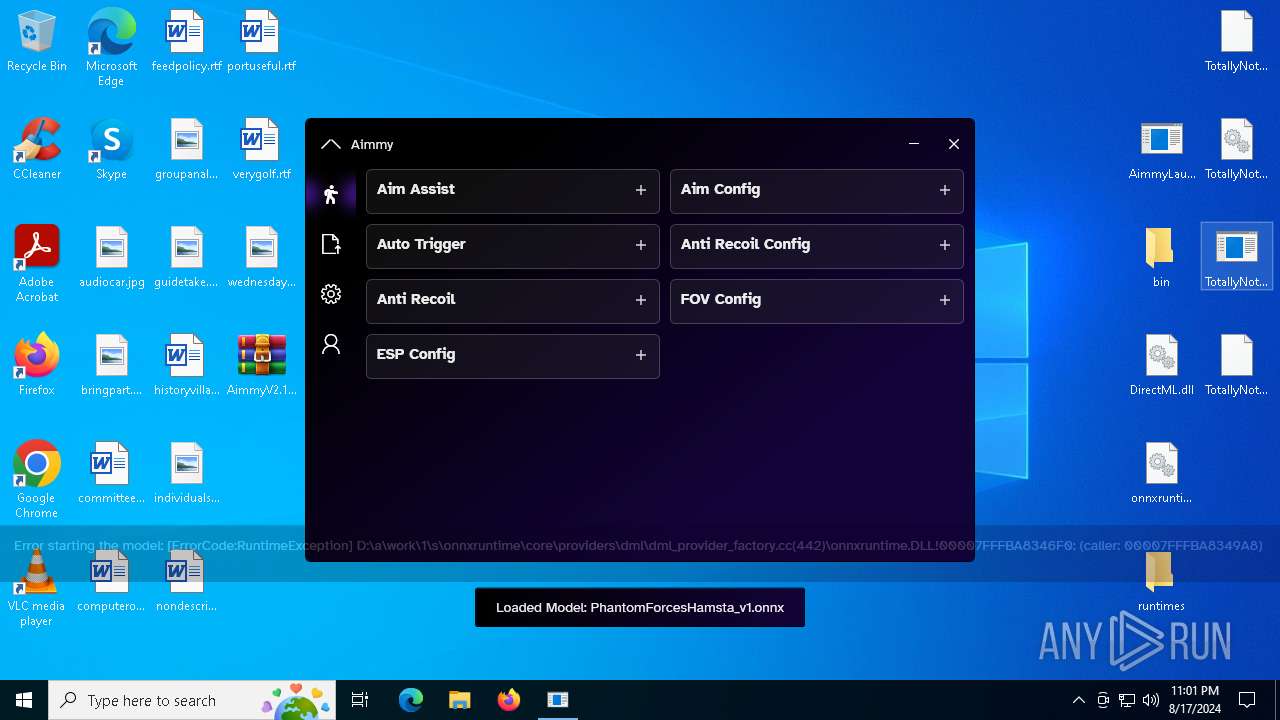
Task: Select the runtimes folder on desktop
Action: click(1161, 582)
